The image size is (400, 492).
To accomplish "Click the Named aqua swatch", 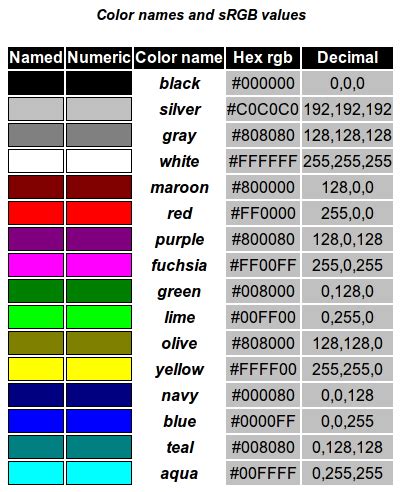I will click(x=36, y=473).
